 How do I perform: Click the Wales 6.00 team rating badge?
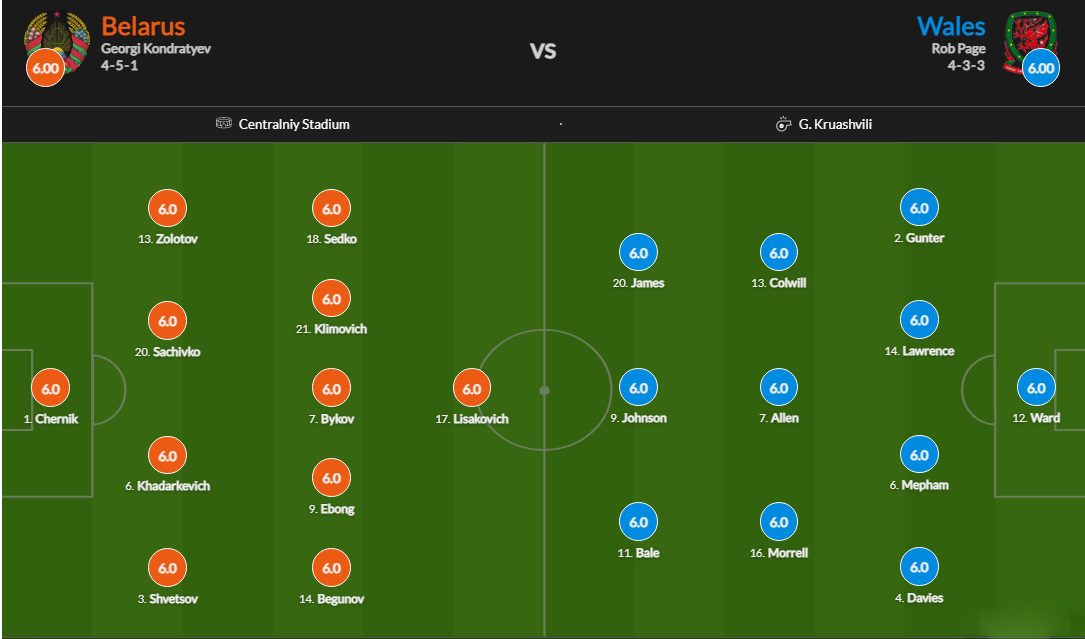pyautogui.click(x=1041, y=69)
